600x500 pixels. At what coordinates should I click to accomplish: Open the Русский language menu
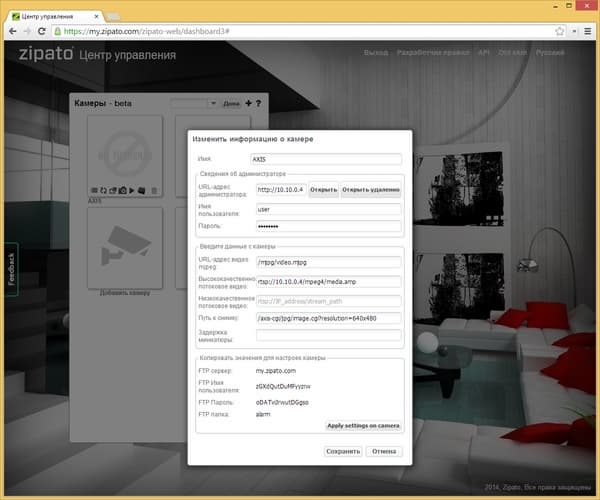coord(550,52)
